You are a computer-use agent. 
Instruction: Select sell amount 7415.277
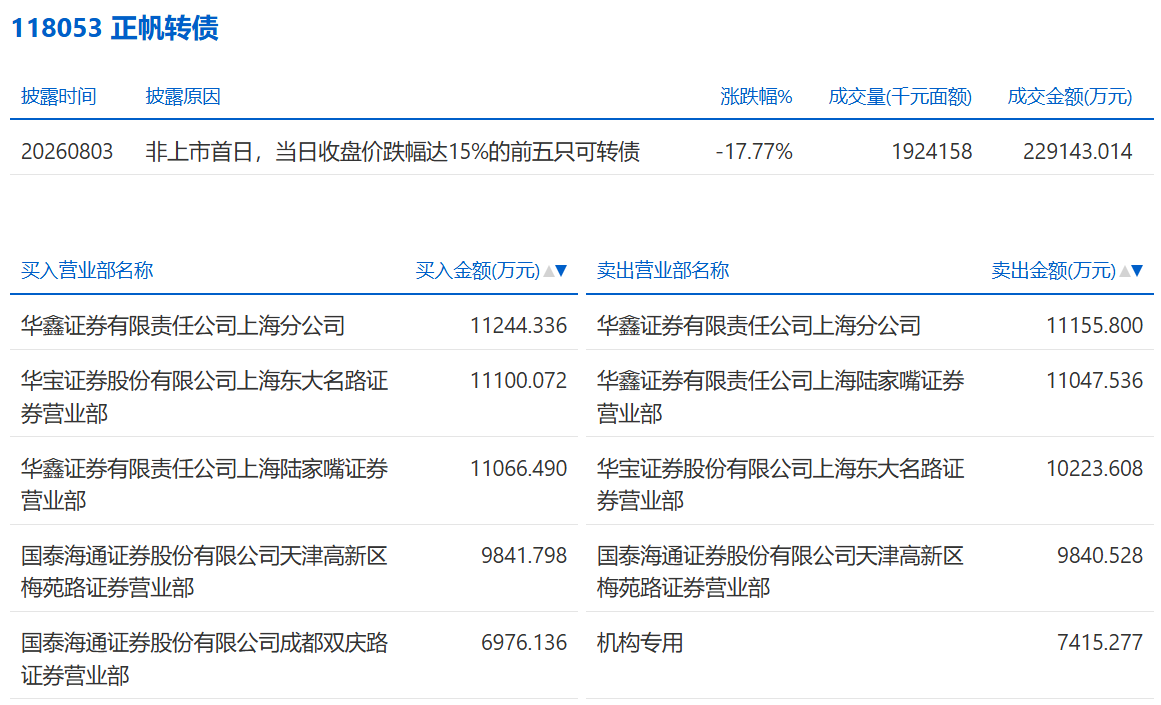point(1100,643)
